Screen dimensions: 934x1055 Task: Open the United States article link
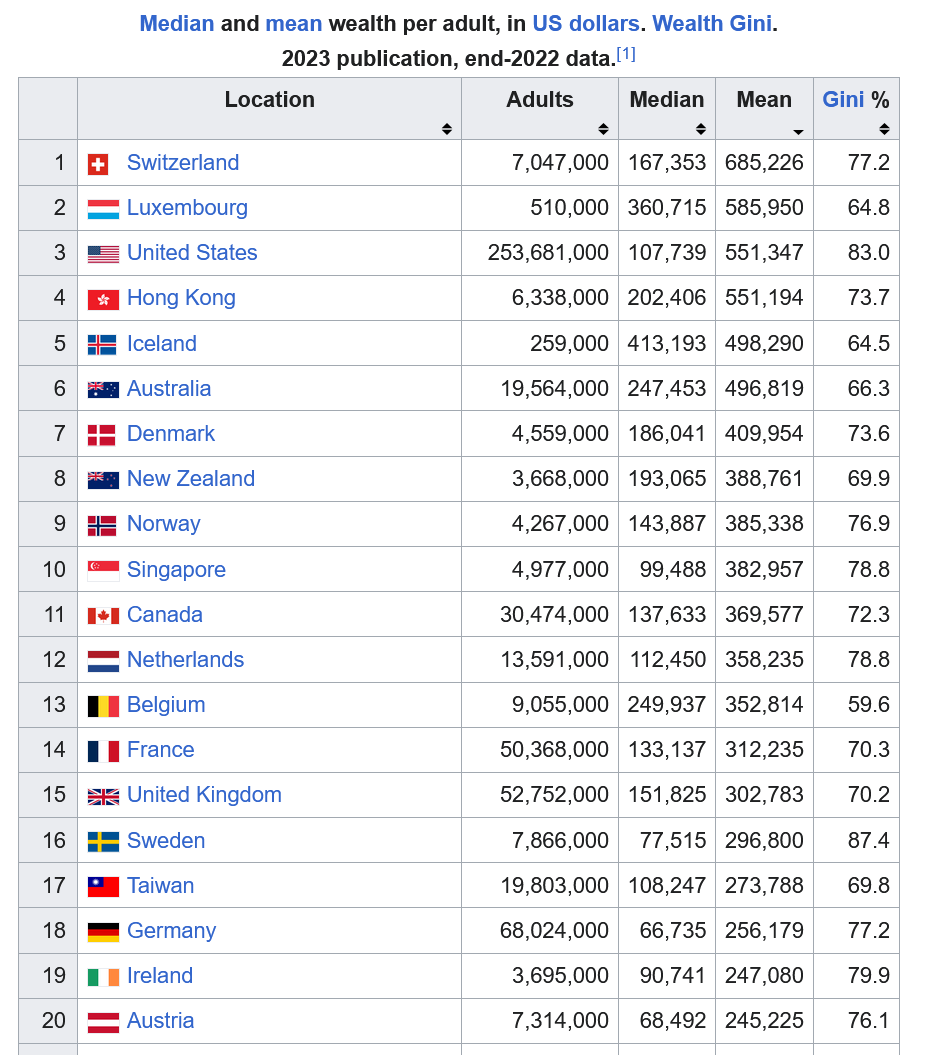click(192, 252)
